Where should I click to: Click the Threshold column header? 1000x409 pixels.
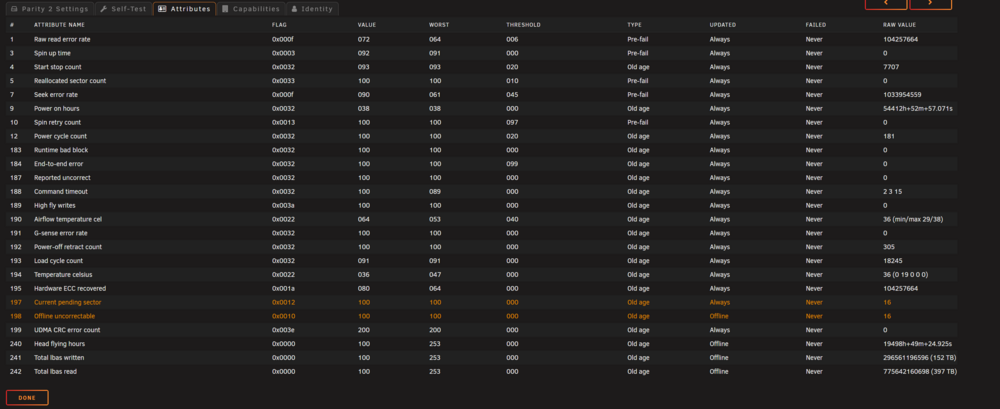pyautogui.click(x=524, y=25)
